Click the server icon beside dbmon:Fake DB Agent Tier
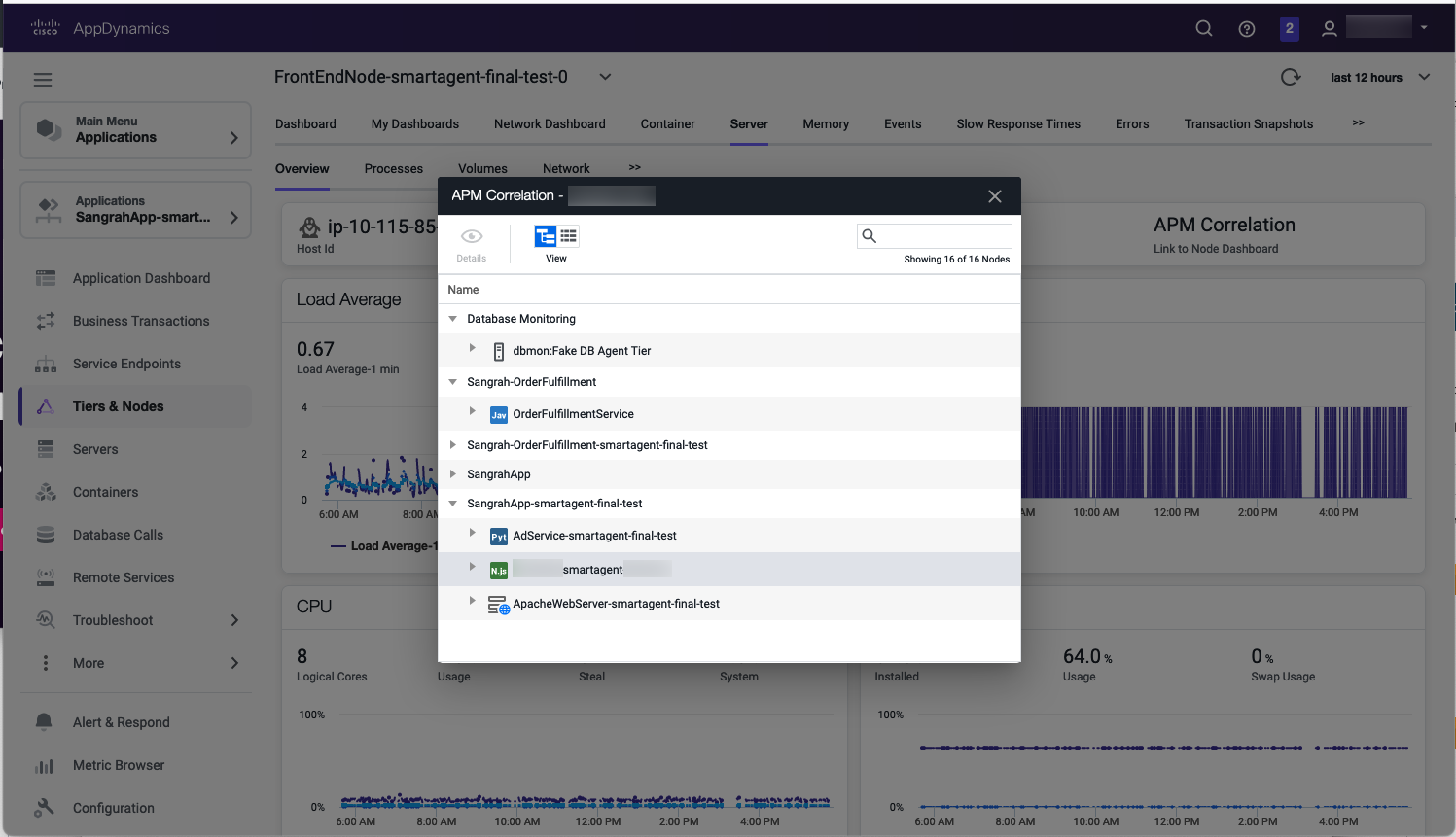 point(499,352)
